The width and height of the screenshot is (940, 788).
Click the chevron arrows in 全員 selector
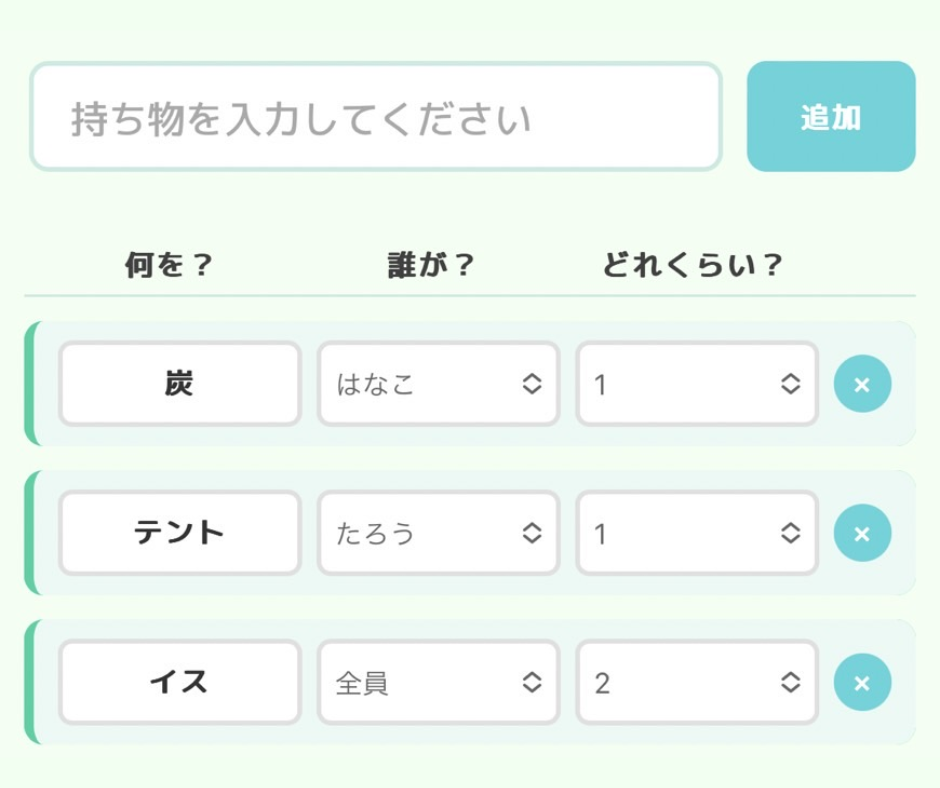click(x=532, y=683)
